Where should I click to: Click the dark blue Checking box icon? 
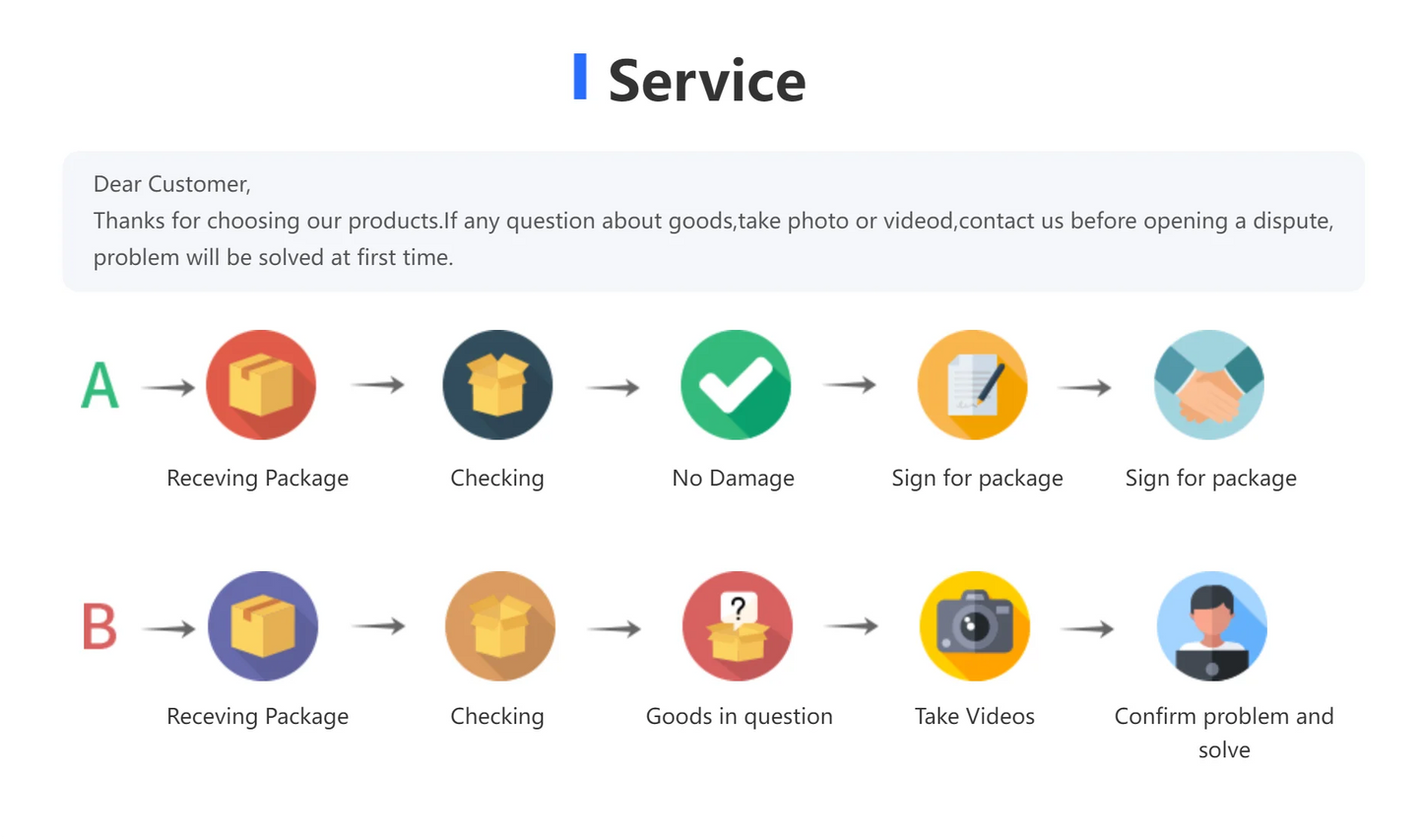click(x=497, y=385)
